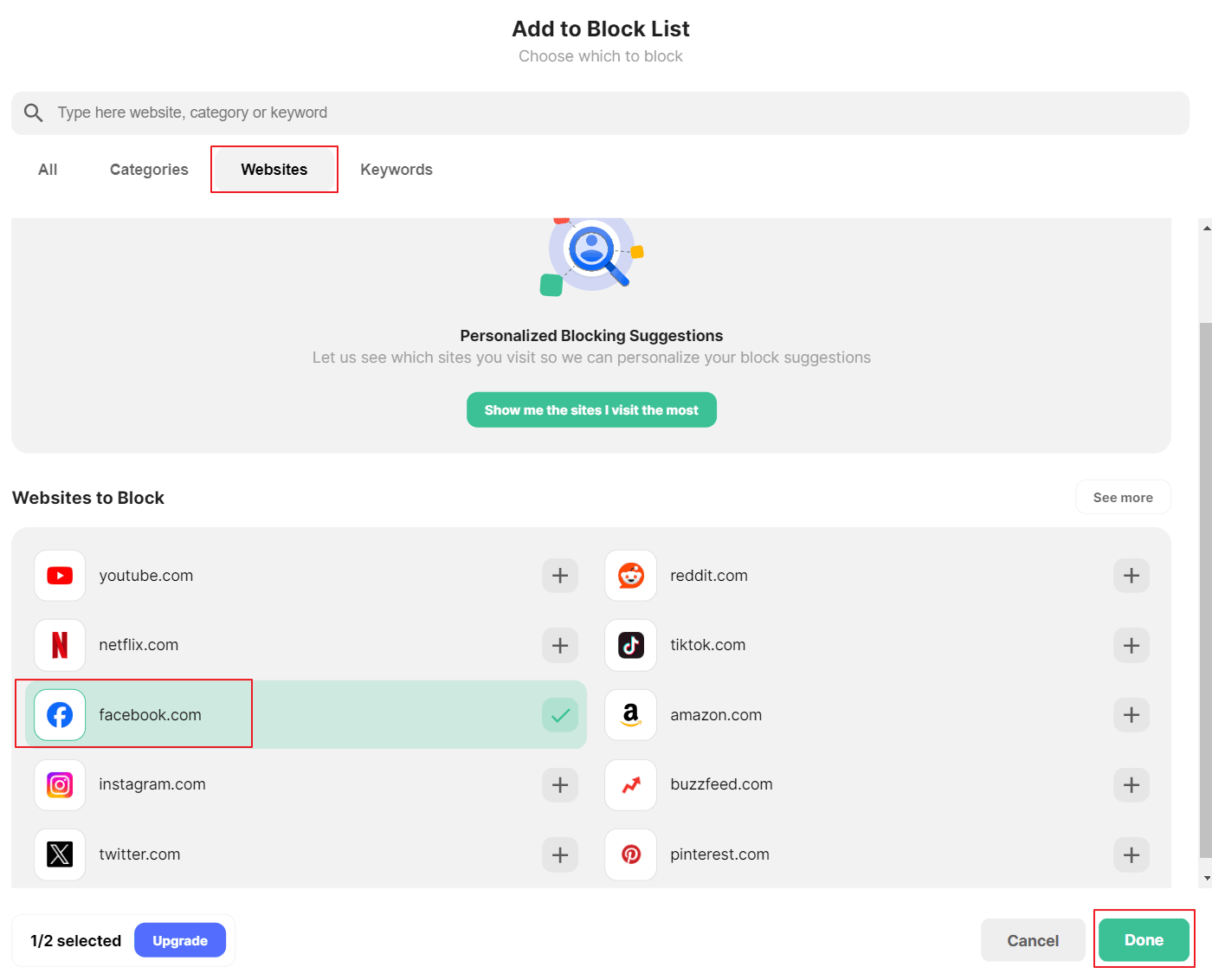The width and height of the screenshot is (1212, 980).
Task: Click the scrollbar down arrow
Action: pos(1206,879)
